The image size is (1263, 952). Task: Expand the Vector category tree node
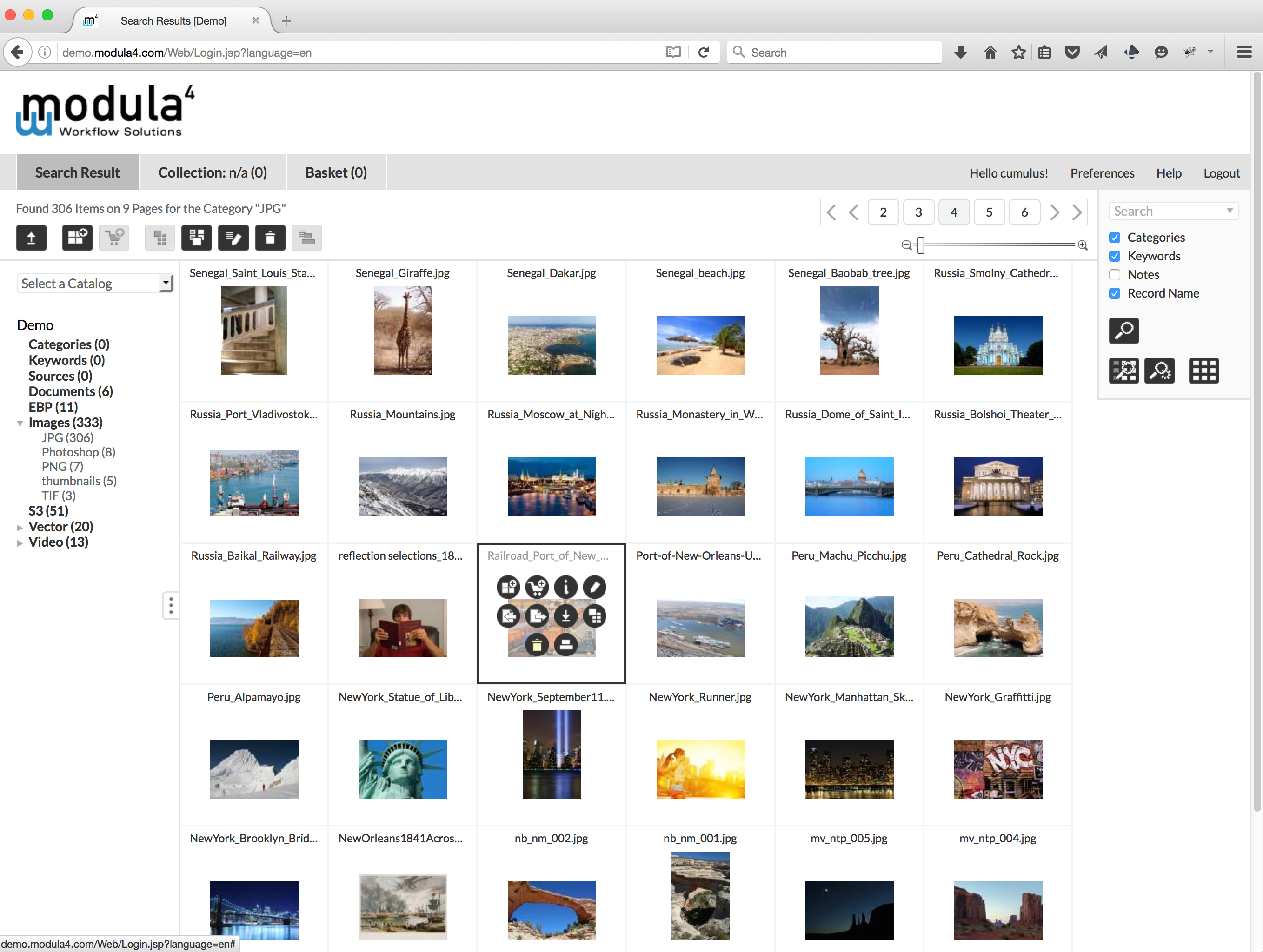coord(20,528)
